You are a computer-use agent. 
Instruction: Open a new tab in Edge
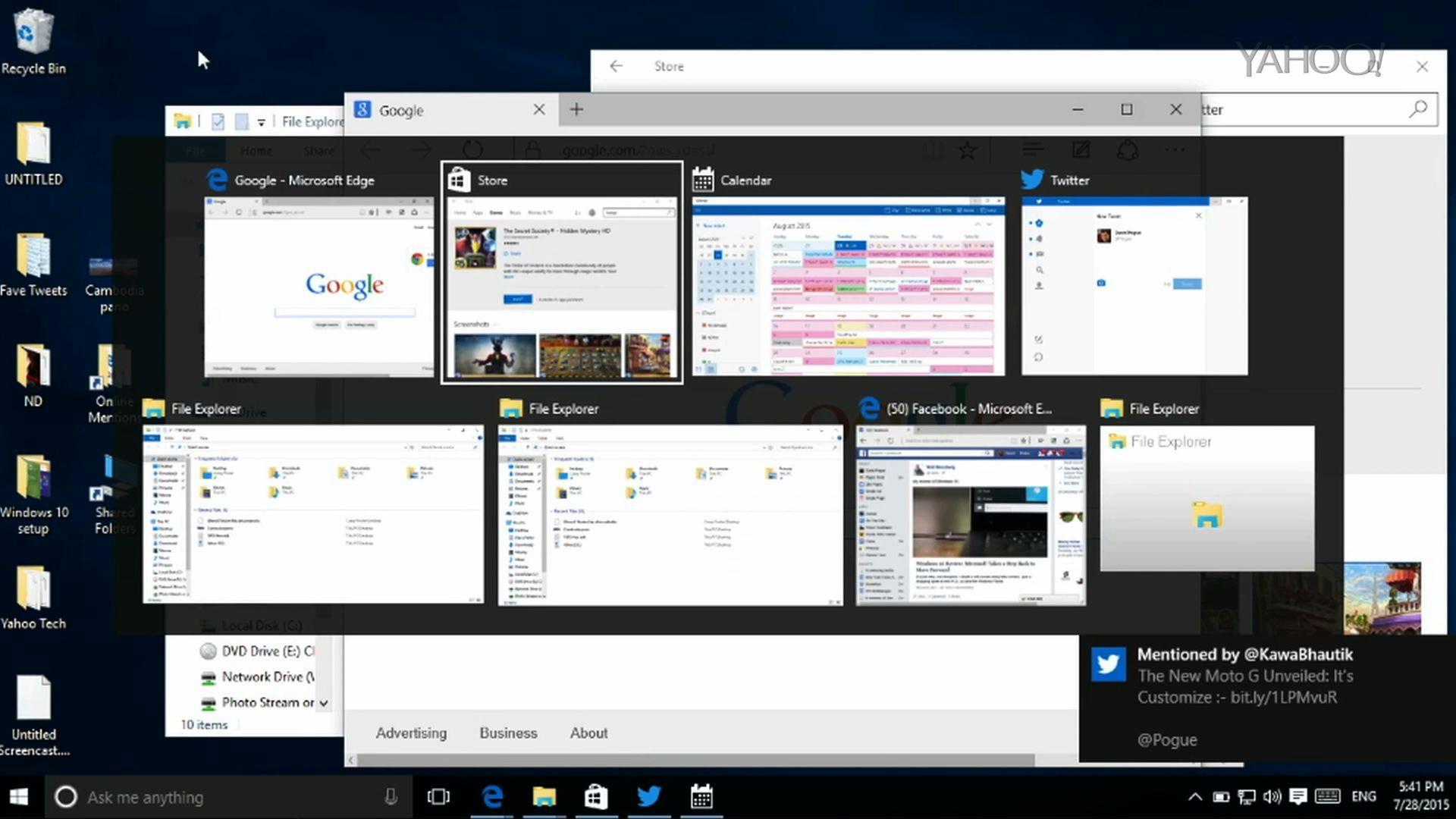point(576,109)
